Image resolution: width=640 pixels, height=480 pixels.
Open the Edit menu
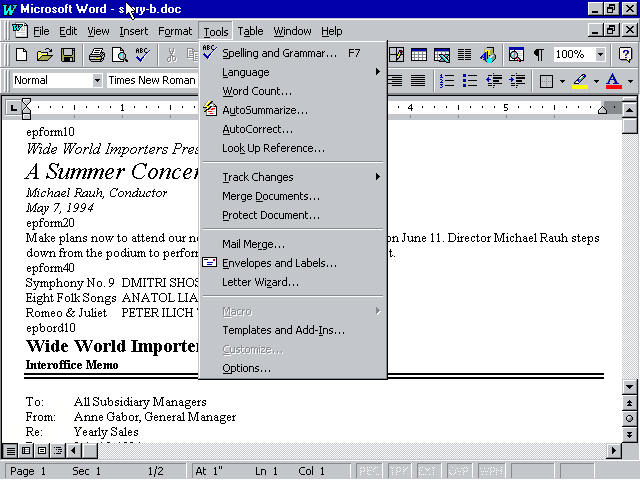click(x=68, y=31)
